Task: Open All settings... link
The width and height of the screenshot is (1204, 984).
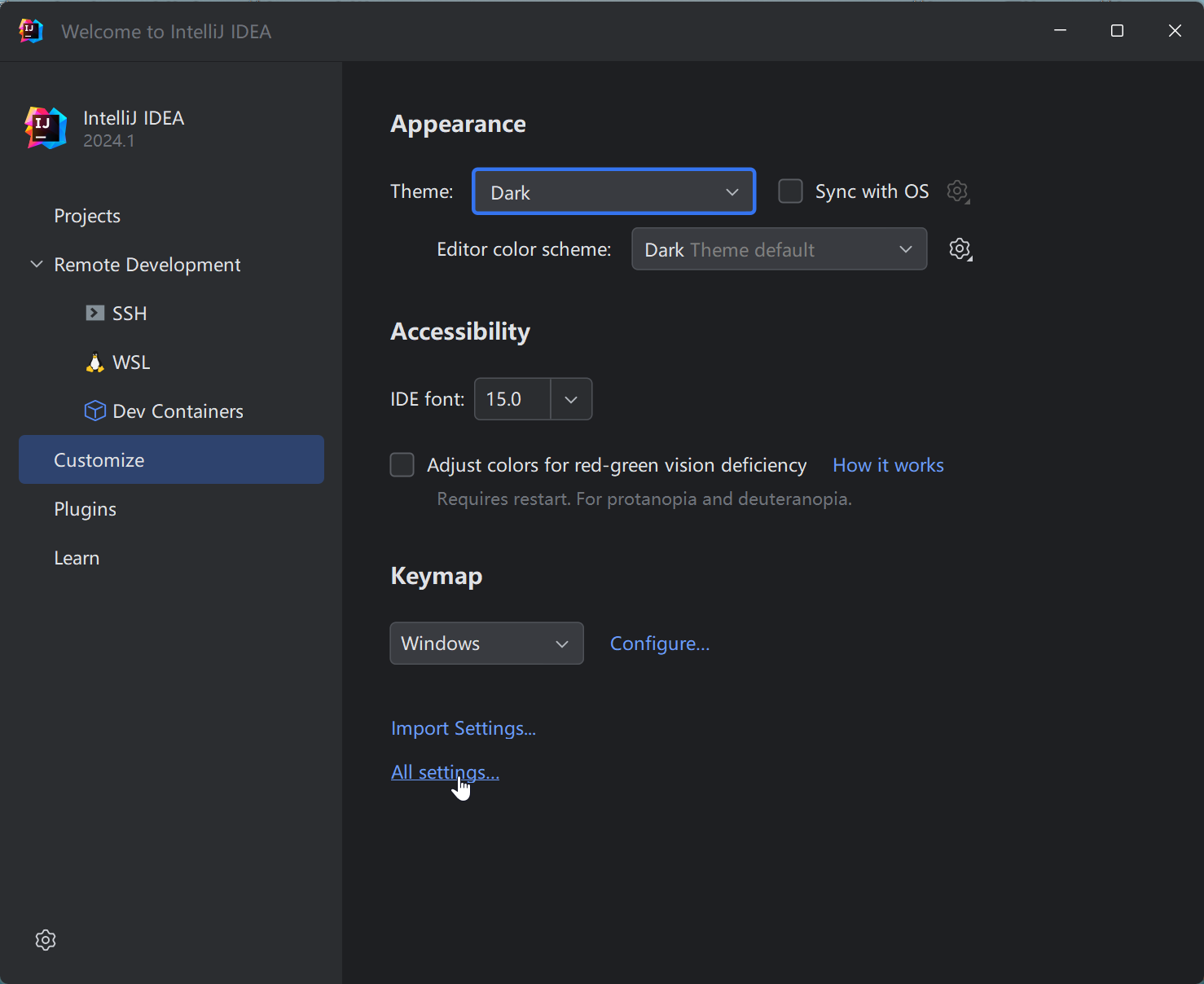Action: (445, 772)
